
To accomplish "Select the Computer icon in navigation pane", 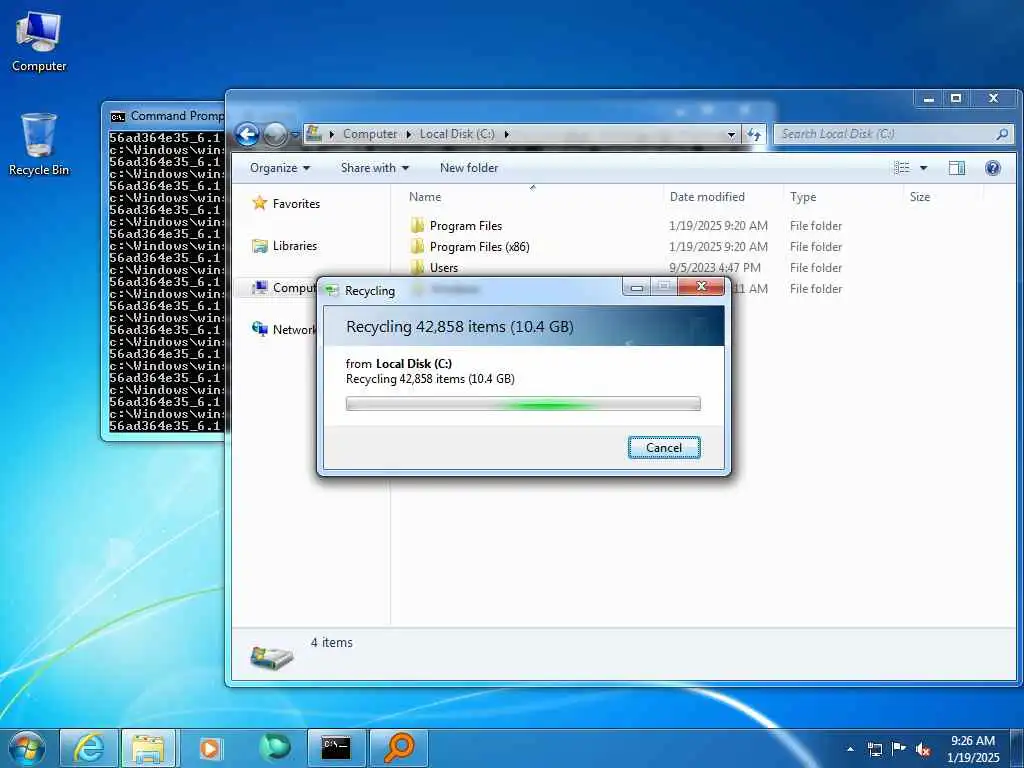I will [x=260, y=287].
